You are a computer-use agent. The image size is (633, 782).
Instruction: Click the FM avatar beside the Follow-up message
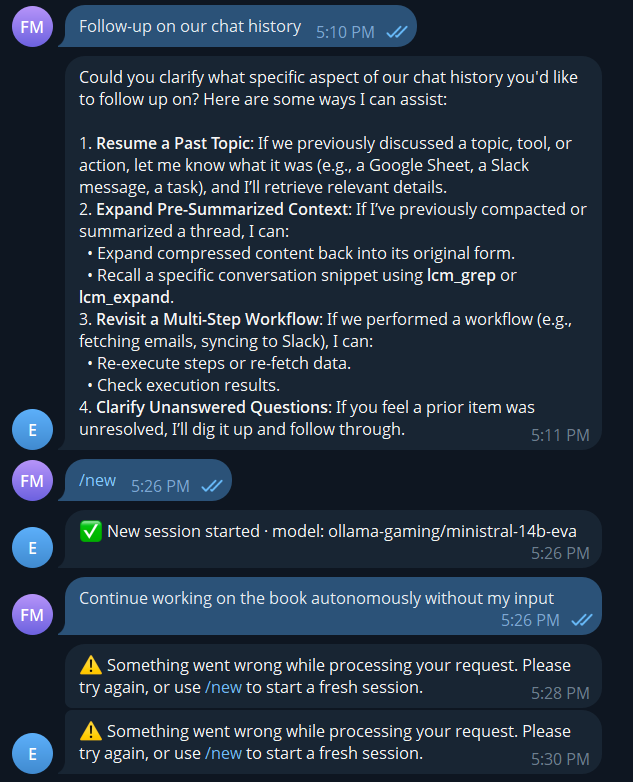tap(32, 27)
